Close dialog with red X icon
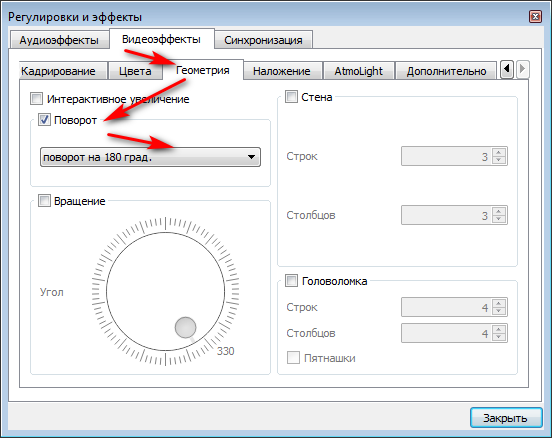The image size is (552, 438). [535, 17]
